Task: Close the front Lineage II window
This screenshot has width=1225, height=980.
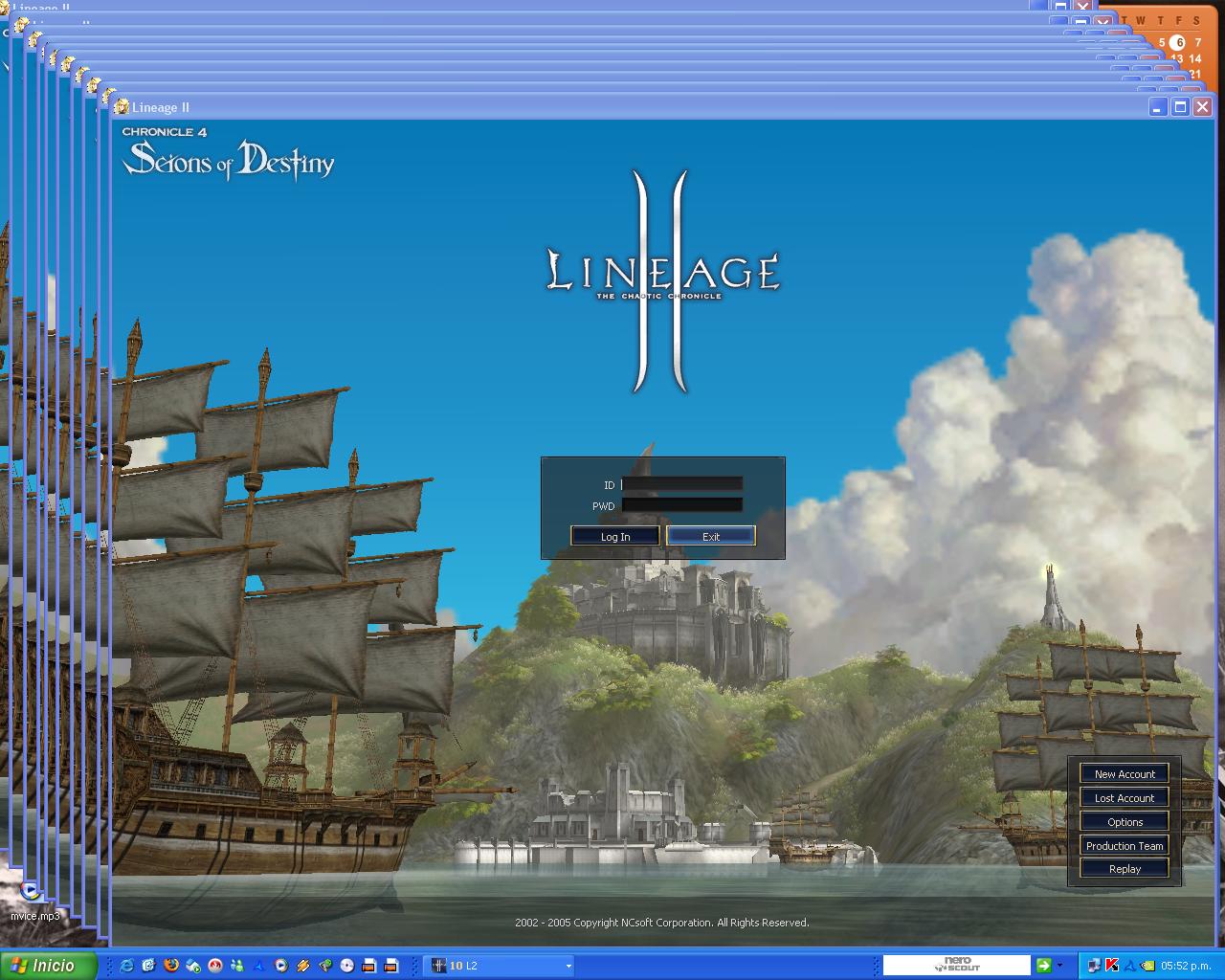Action: click(x=1202, y=107)
